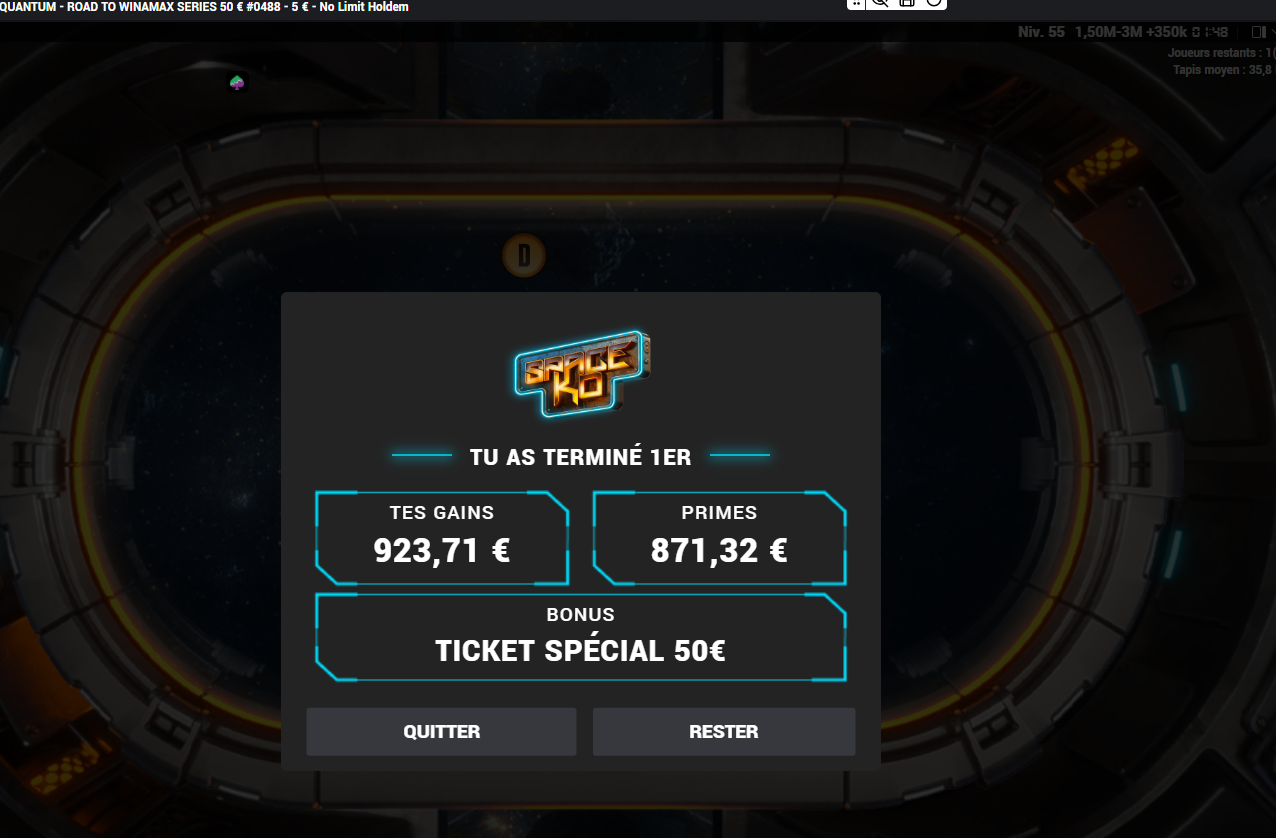
Task: Click the circular icon in snipping toolbar
Action: click(x=933, y=3)
